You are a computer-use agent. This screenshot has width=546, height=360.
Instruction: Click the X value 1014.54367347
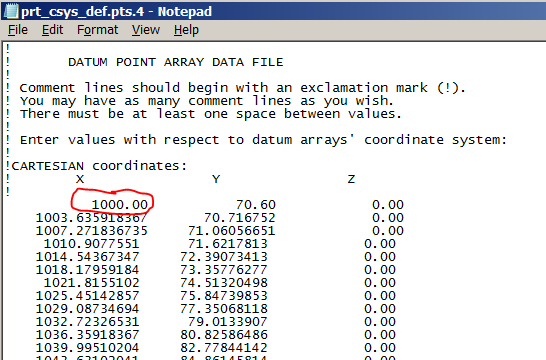pyautogui.click(x=87, y=257)
